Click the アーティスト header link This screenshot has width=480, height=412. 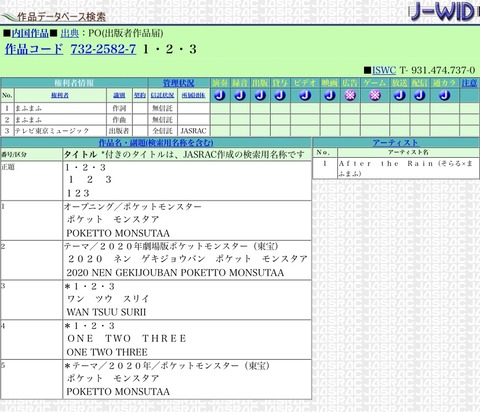pos(395,143)
